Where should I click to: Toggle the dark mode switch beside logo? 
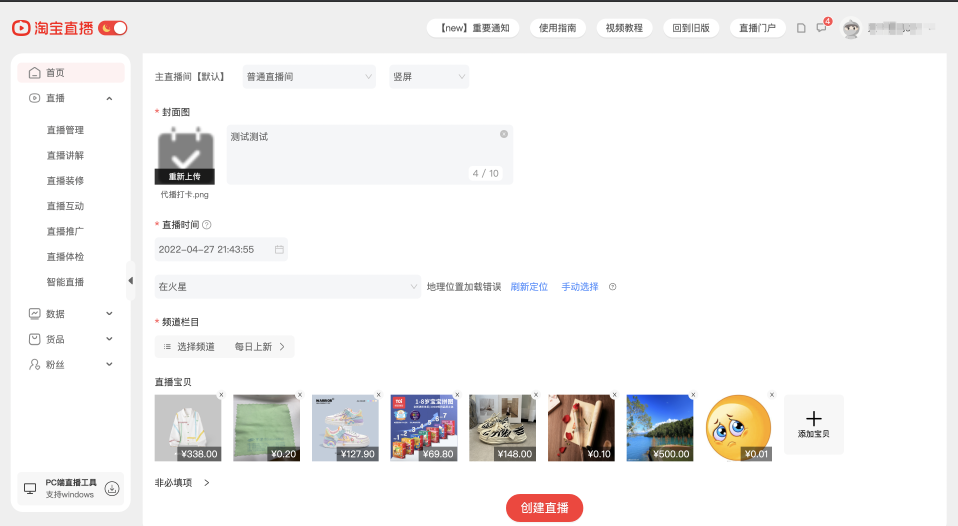click(113, 28)
